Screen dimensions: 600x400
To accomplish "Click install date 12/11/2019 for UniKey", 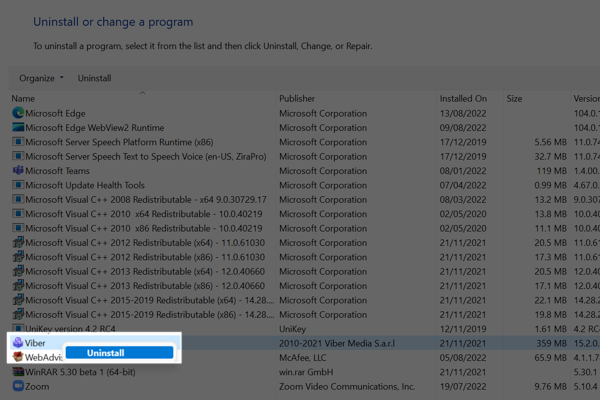I will point(463,329).
